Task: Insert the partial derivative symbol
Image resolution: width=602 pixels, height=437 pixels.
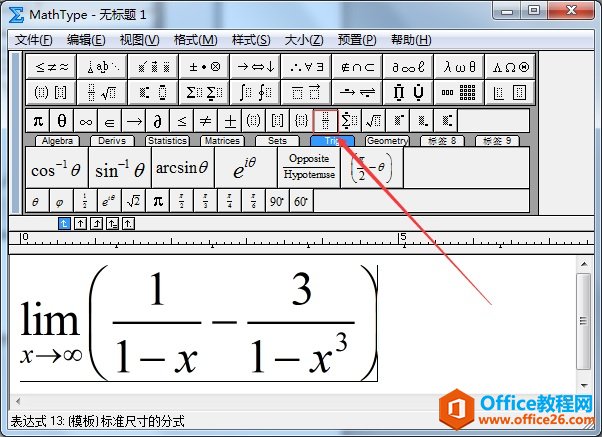Action: [x=157, y=121]
